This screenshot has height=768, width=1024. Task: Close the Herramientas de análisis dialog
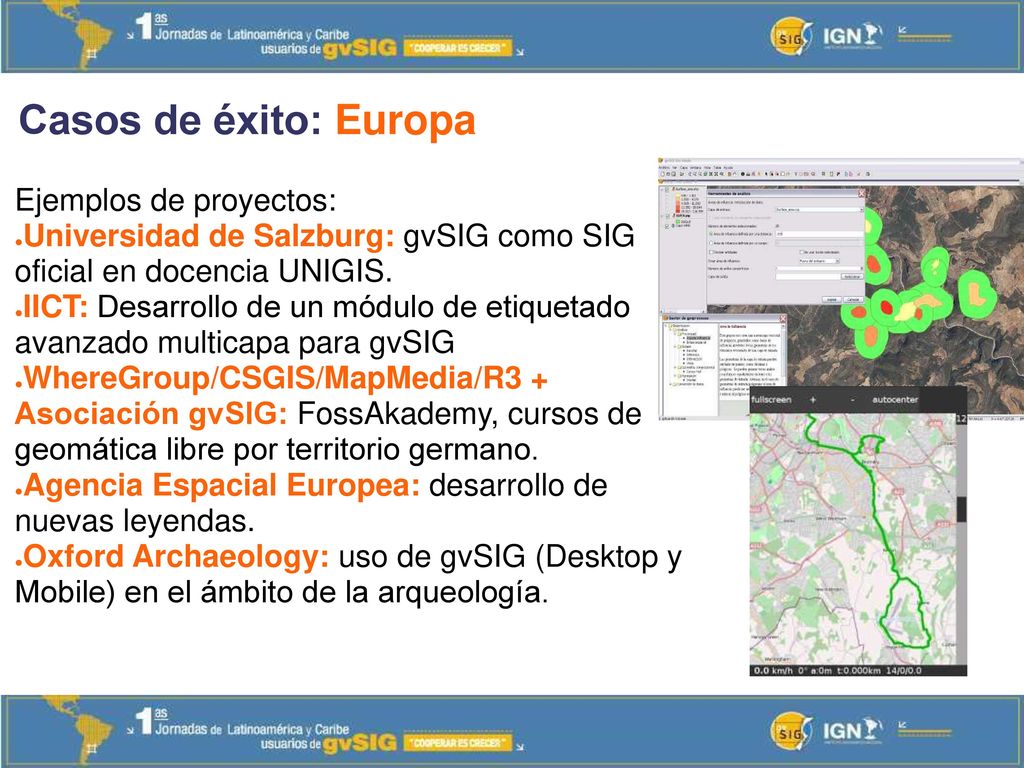(861, 193)
